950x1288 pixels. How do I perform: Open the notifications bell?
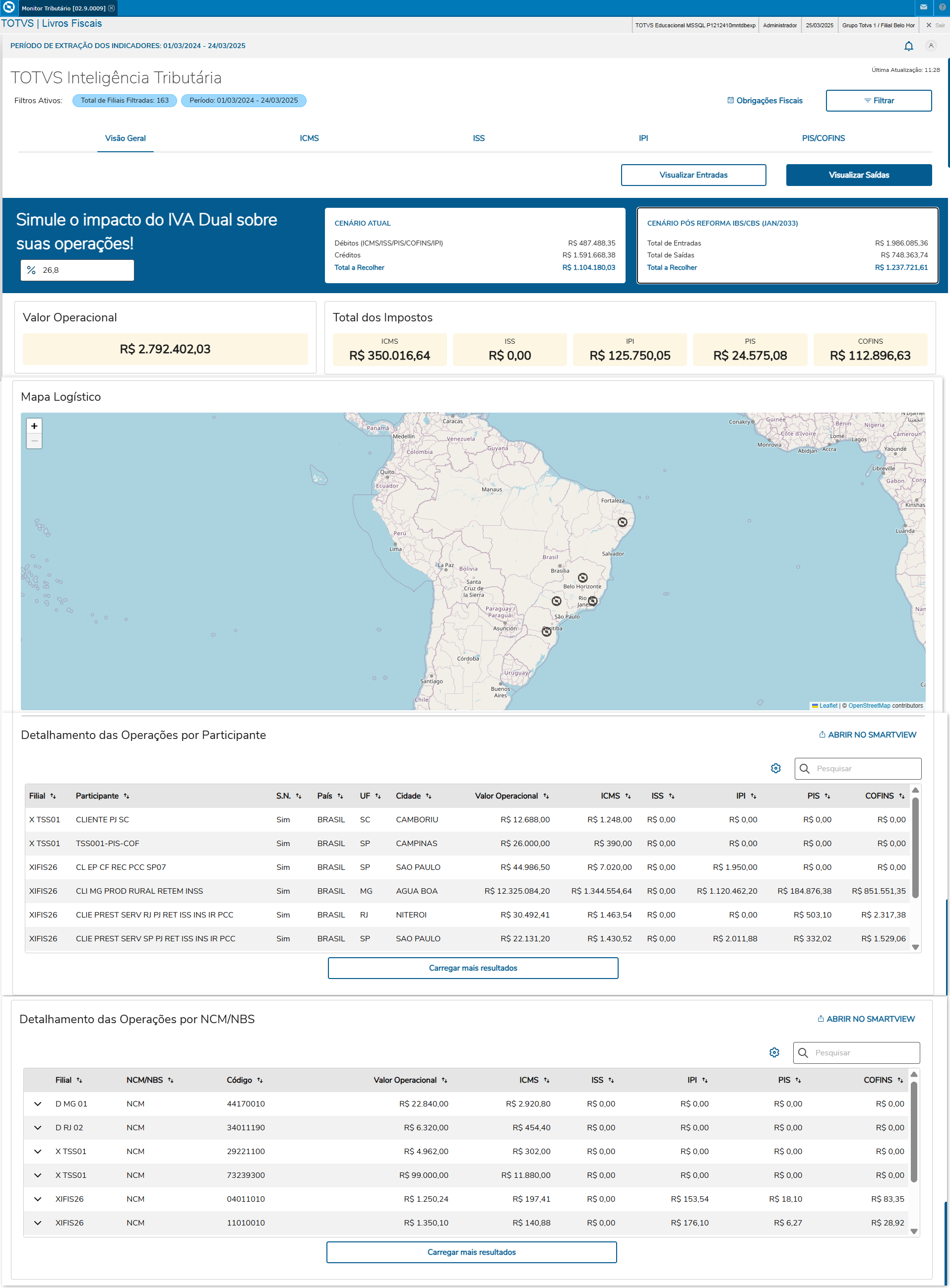[x=909, y=46]
